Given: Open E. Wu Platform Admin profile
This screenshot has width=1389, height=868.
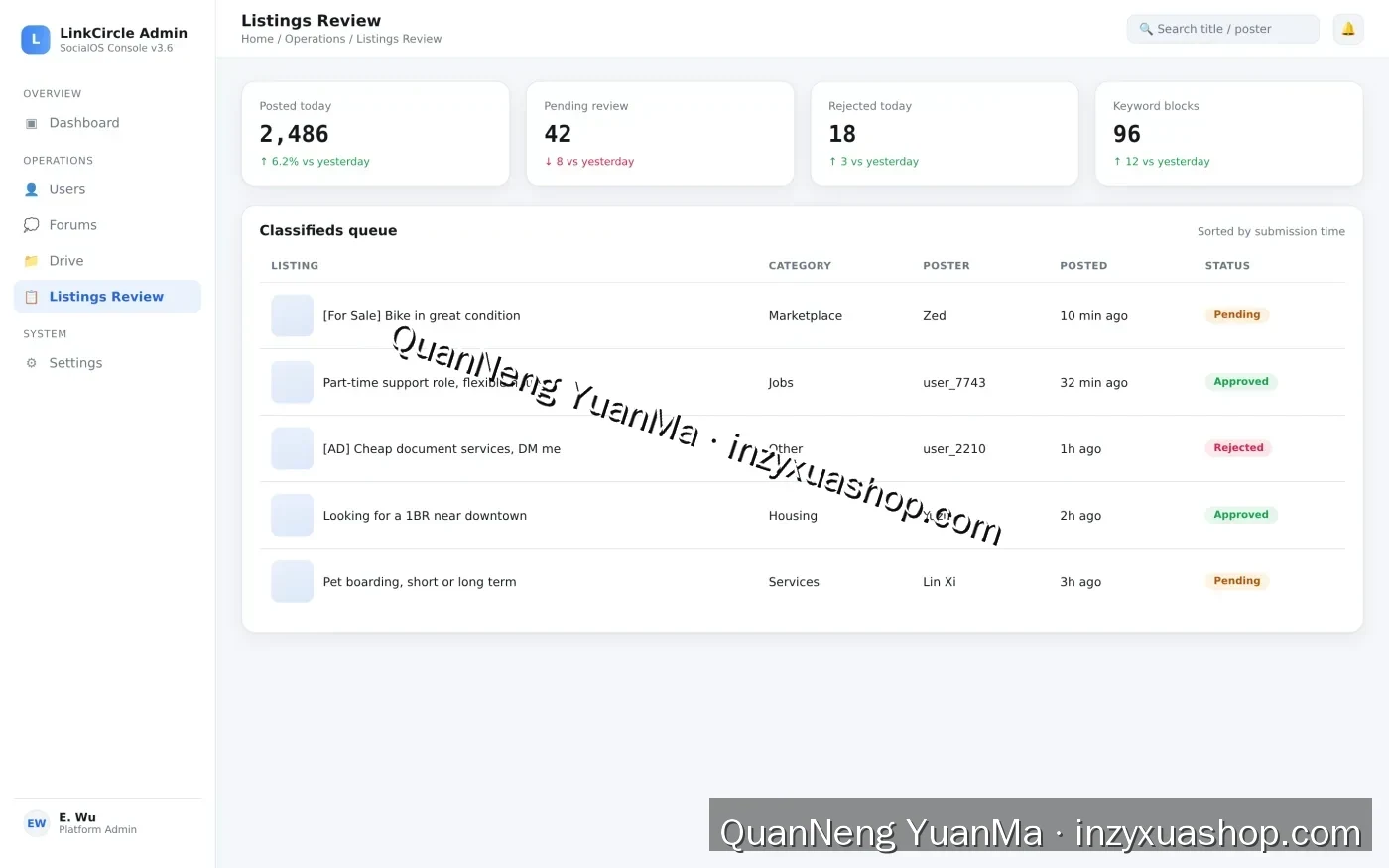Looking at the screenshot, I should point(107,823).
